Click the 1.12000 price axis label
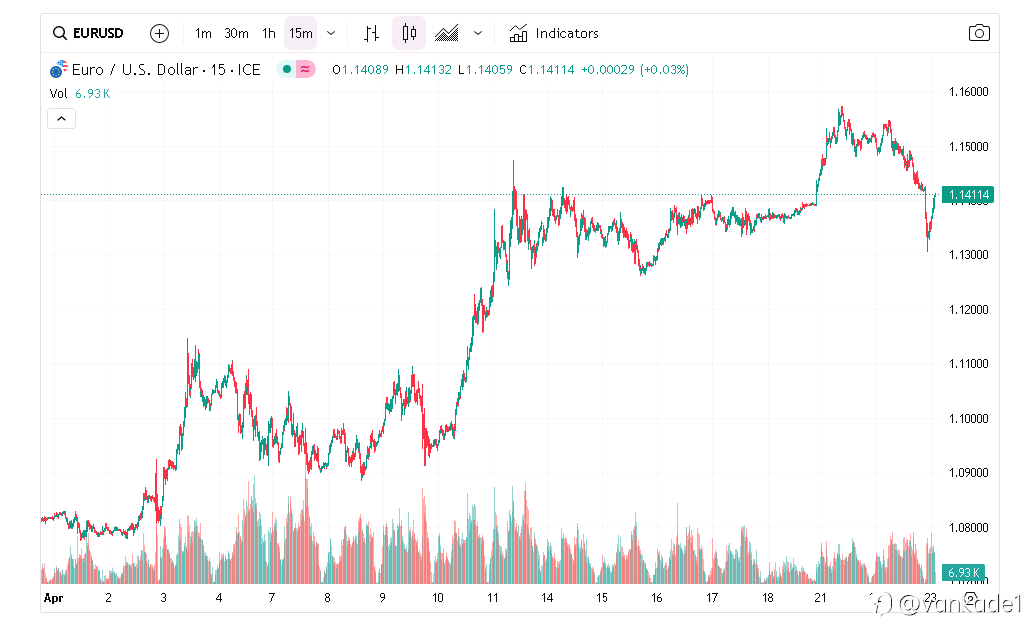 (968, 309)
